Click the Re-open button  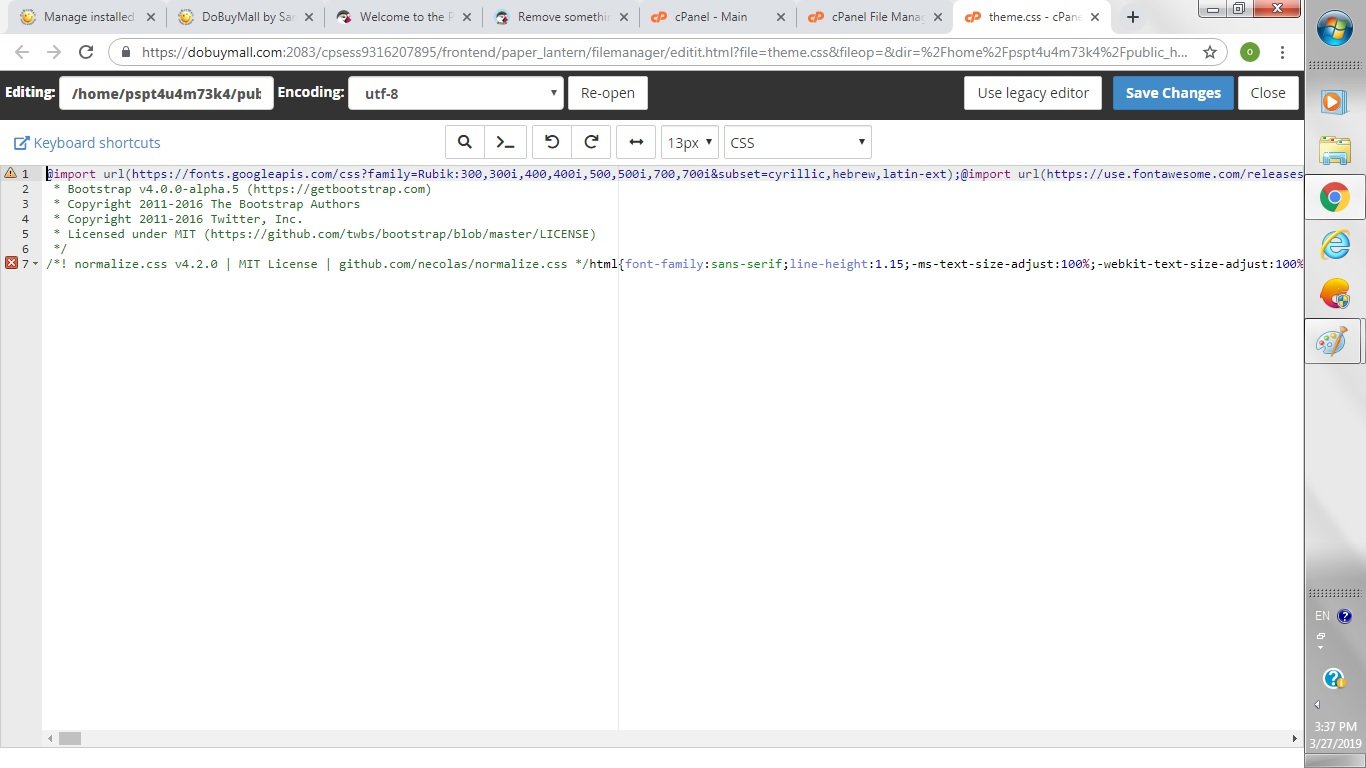coord(608,93)
